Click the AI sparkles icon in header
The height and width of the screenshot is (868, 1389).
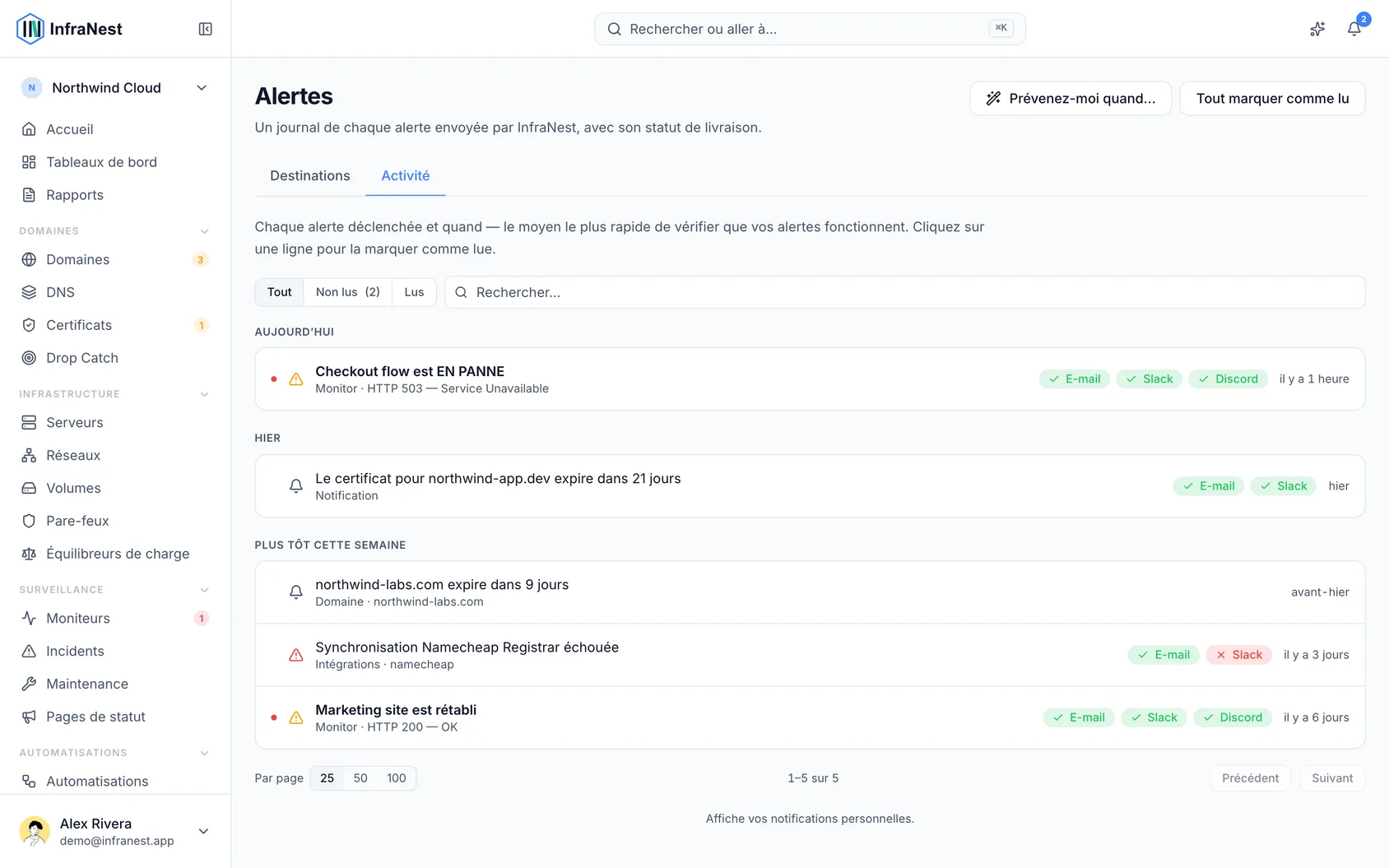[1317, 29]
